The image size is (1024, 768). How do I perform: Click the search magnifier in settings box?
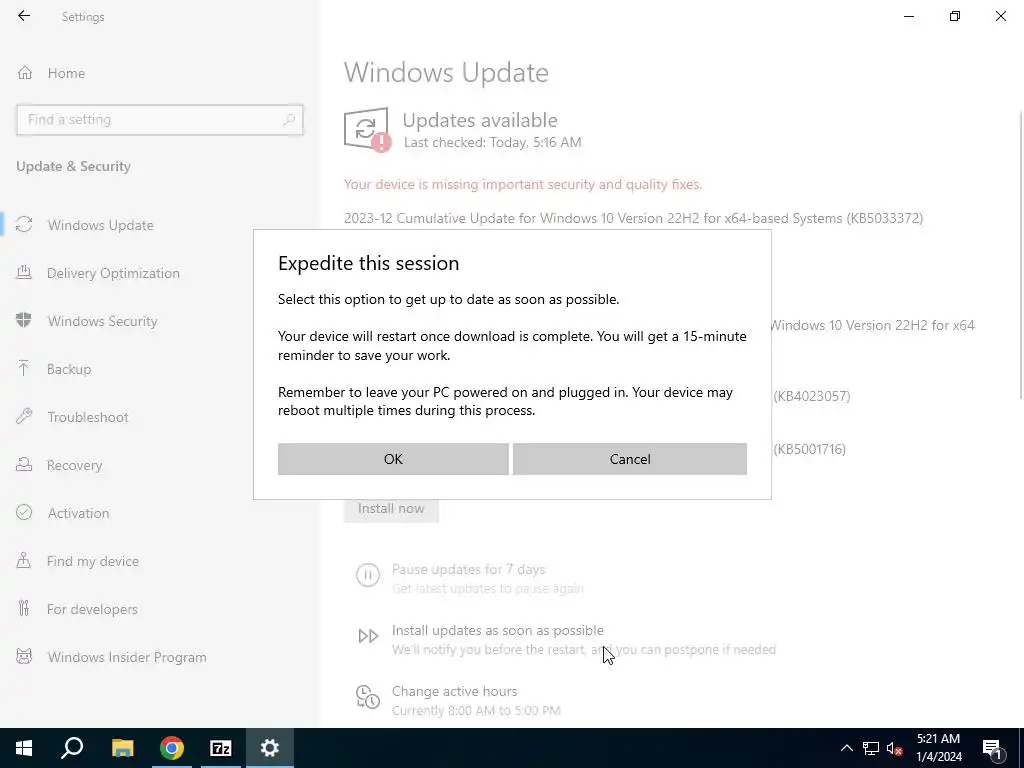[x=289, y=120]
